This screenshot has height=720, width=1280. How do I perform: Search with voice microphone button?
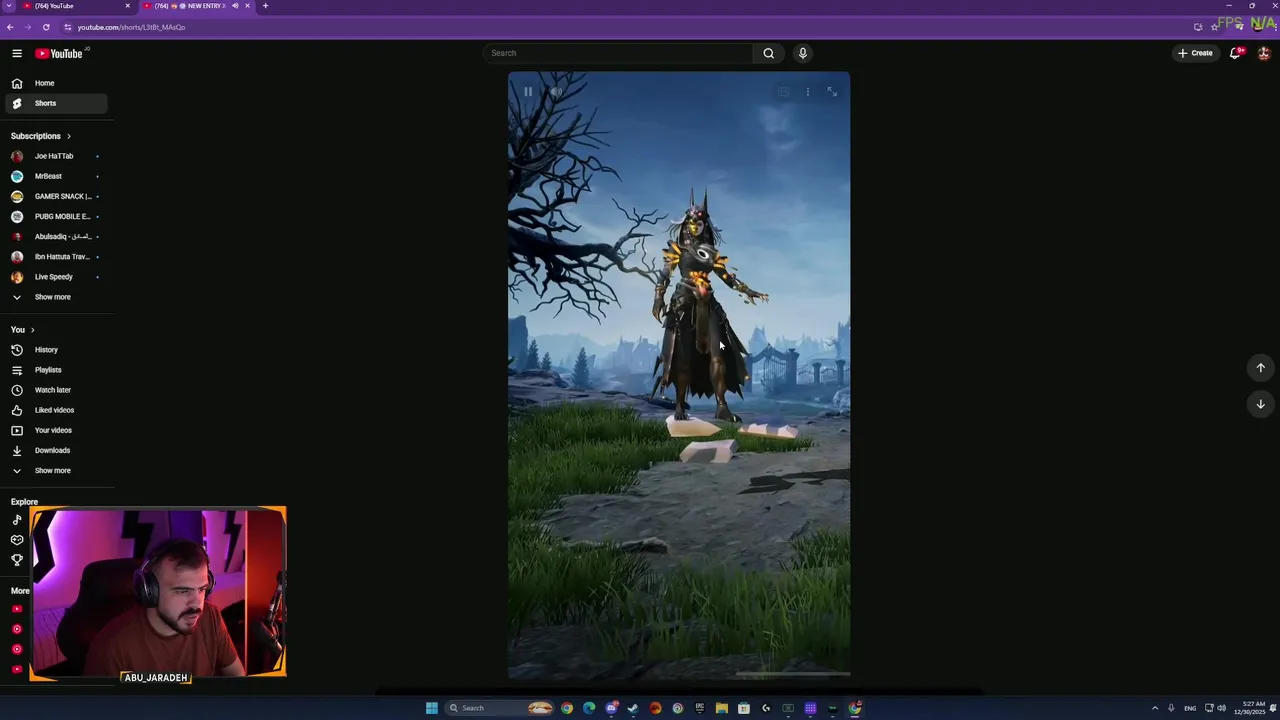click(x=802, y=53)
